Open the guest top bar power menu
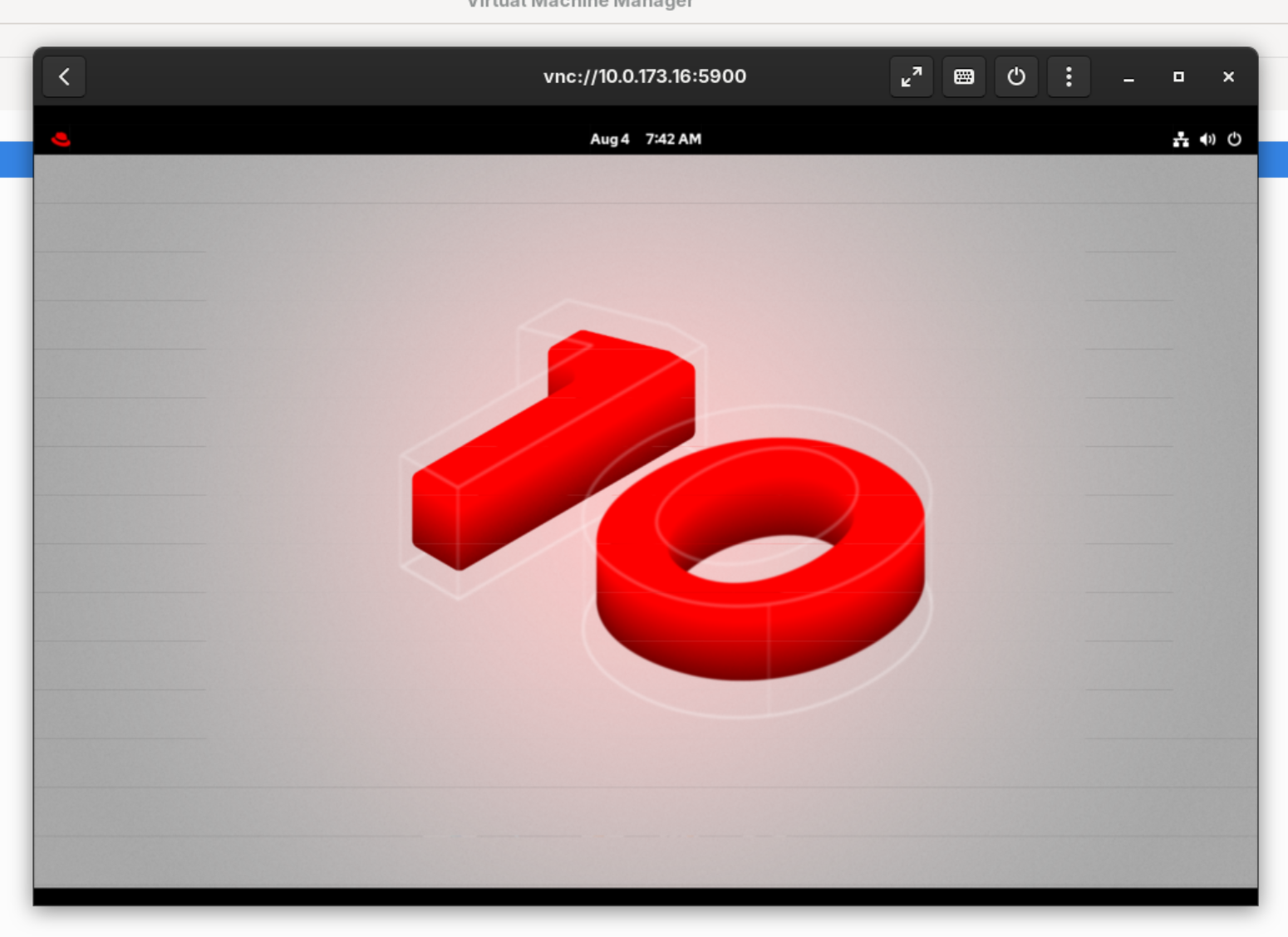1288x937 pixels. tap(1235, 140)
